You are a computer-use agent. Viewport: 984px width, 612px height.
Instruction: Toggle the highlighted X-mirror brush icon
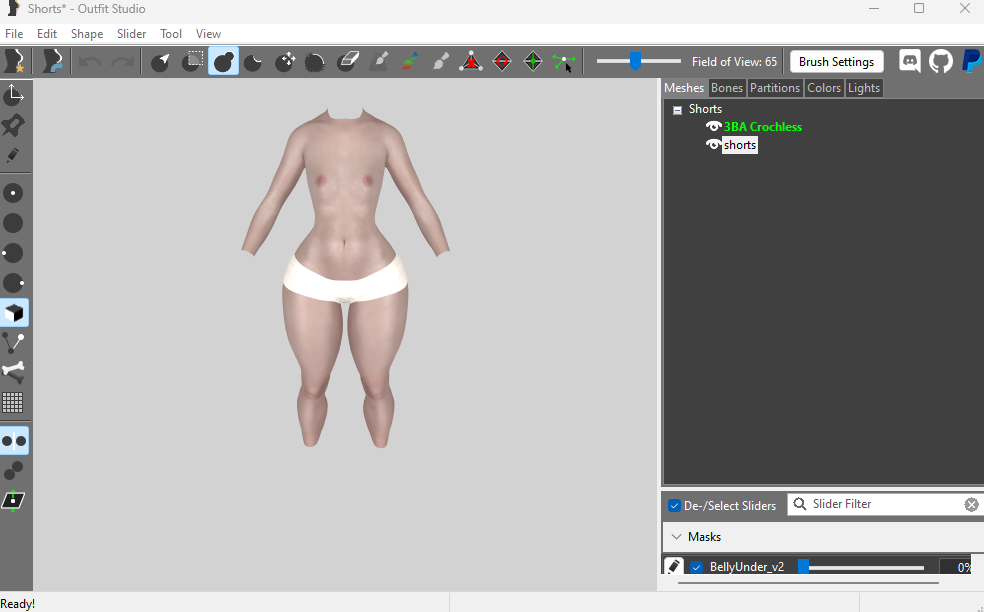[x=14, y=441]
